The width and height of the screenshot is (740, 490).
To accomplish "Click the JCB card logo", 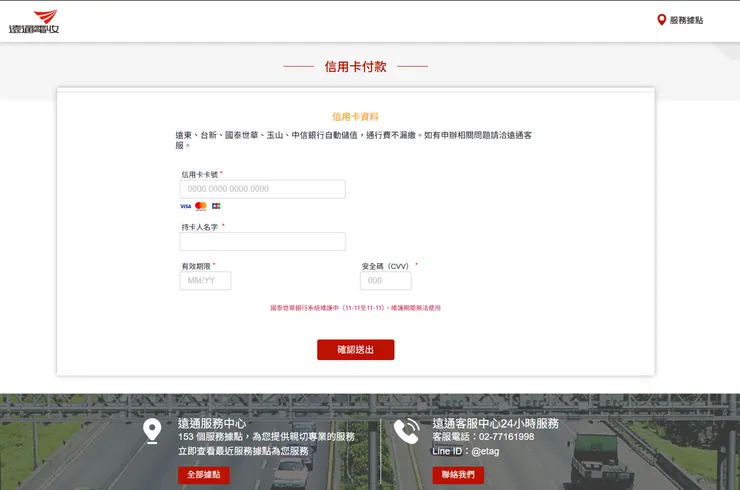I will coord(216,206).
